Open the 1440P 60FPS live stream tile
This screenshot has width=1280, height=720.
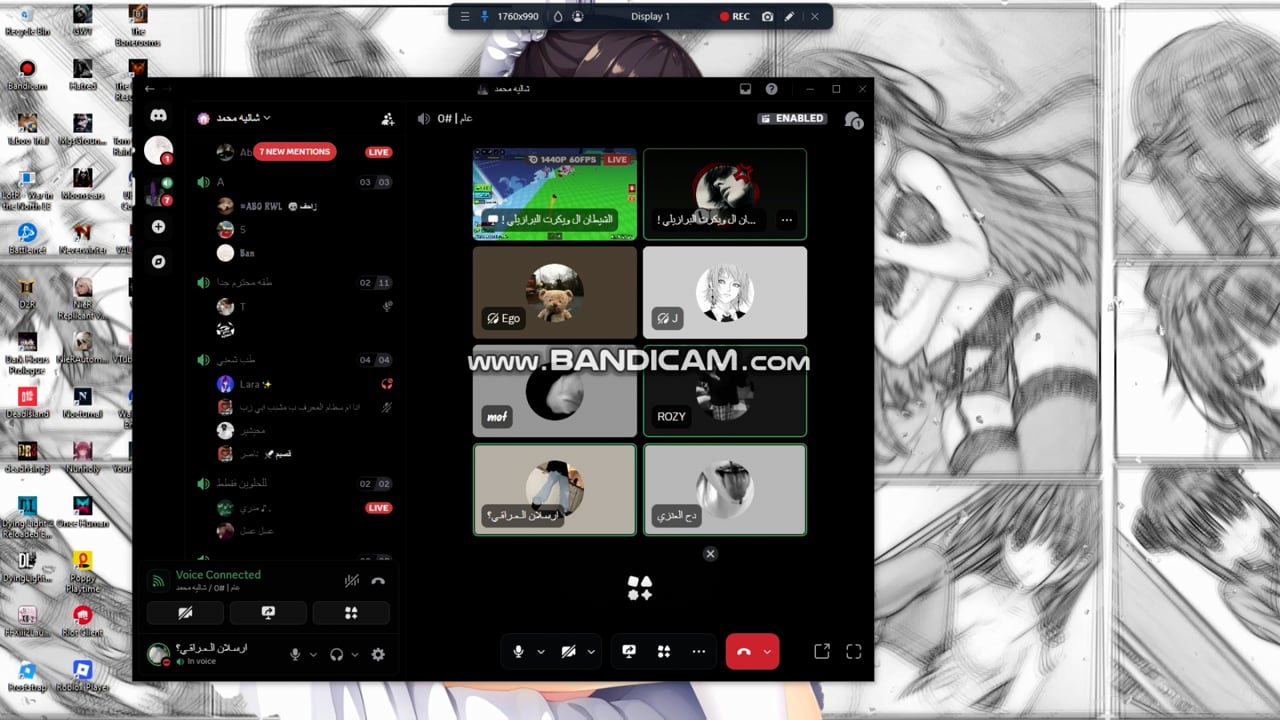555,194
